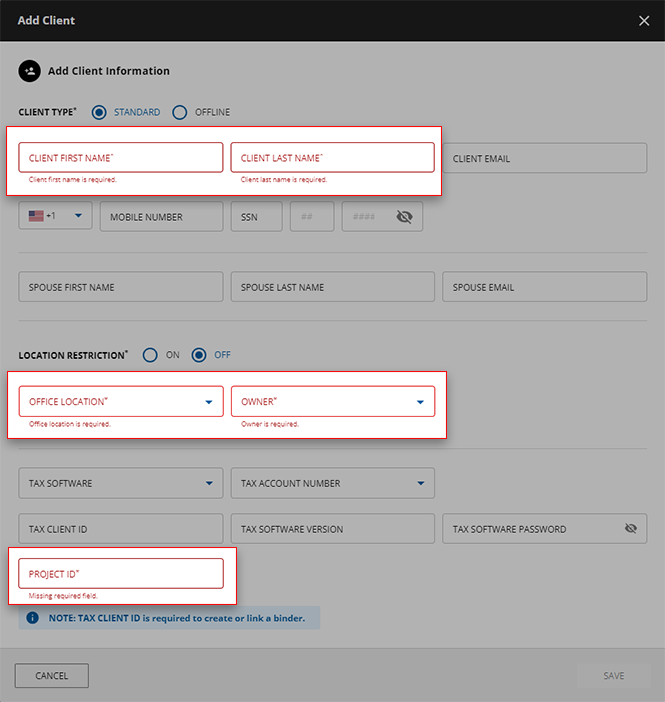665x702 pixels.
Task: Expand the Tax Software dropdown
Action: coord(208,484)
